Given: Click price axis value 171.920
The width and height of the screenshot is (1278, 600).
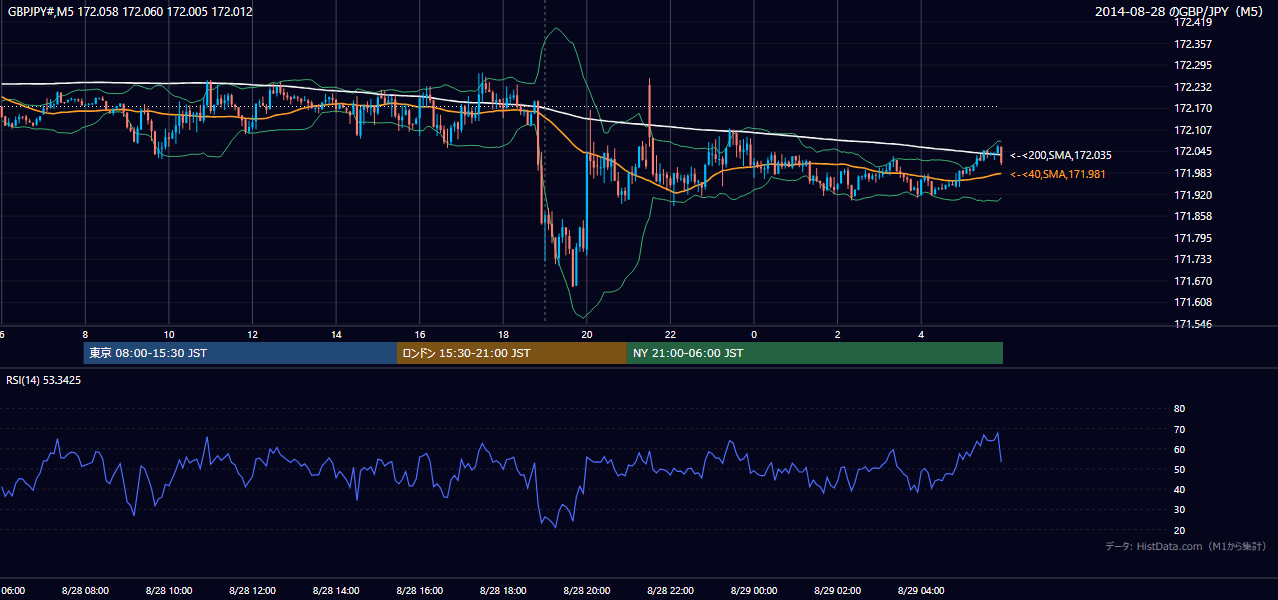Looking at the screenshot, I should click(1193, 195).
